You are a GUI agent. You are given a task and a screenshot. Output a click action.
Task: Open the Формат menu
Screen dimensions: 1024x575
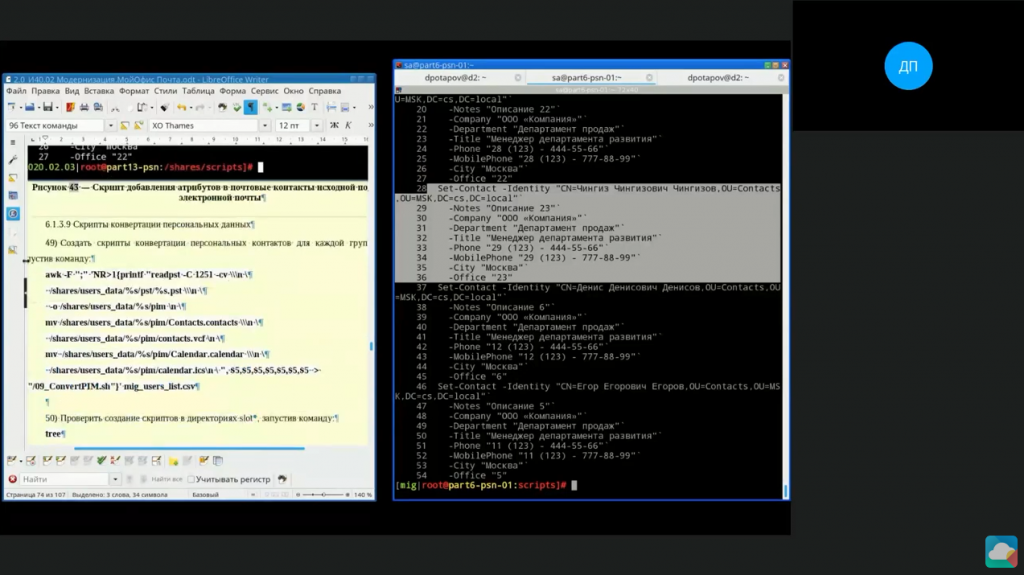tap(134, 91)
